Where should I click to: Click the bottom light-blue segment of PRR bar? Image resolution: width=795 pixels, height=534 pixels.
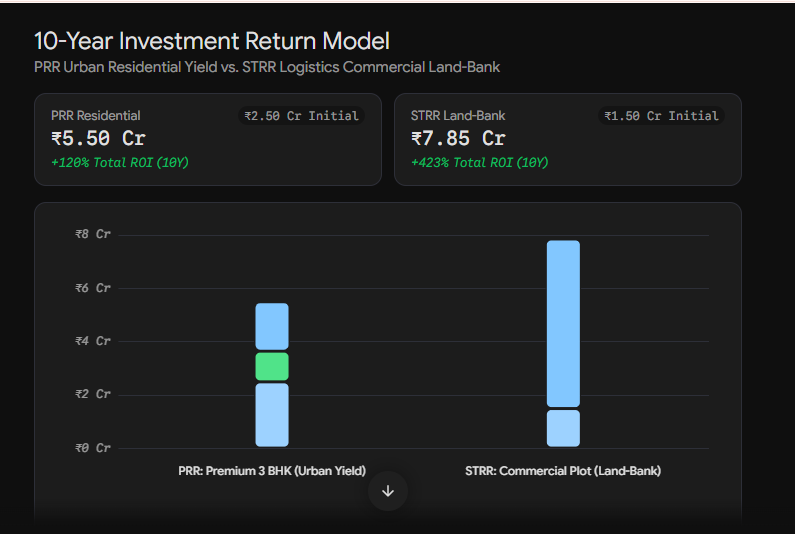point(272,415)
